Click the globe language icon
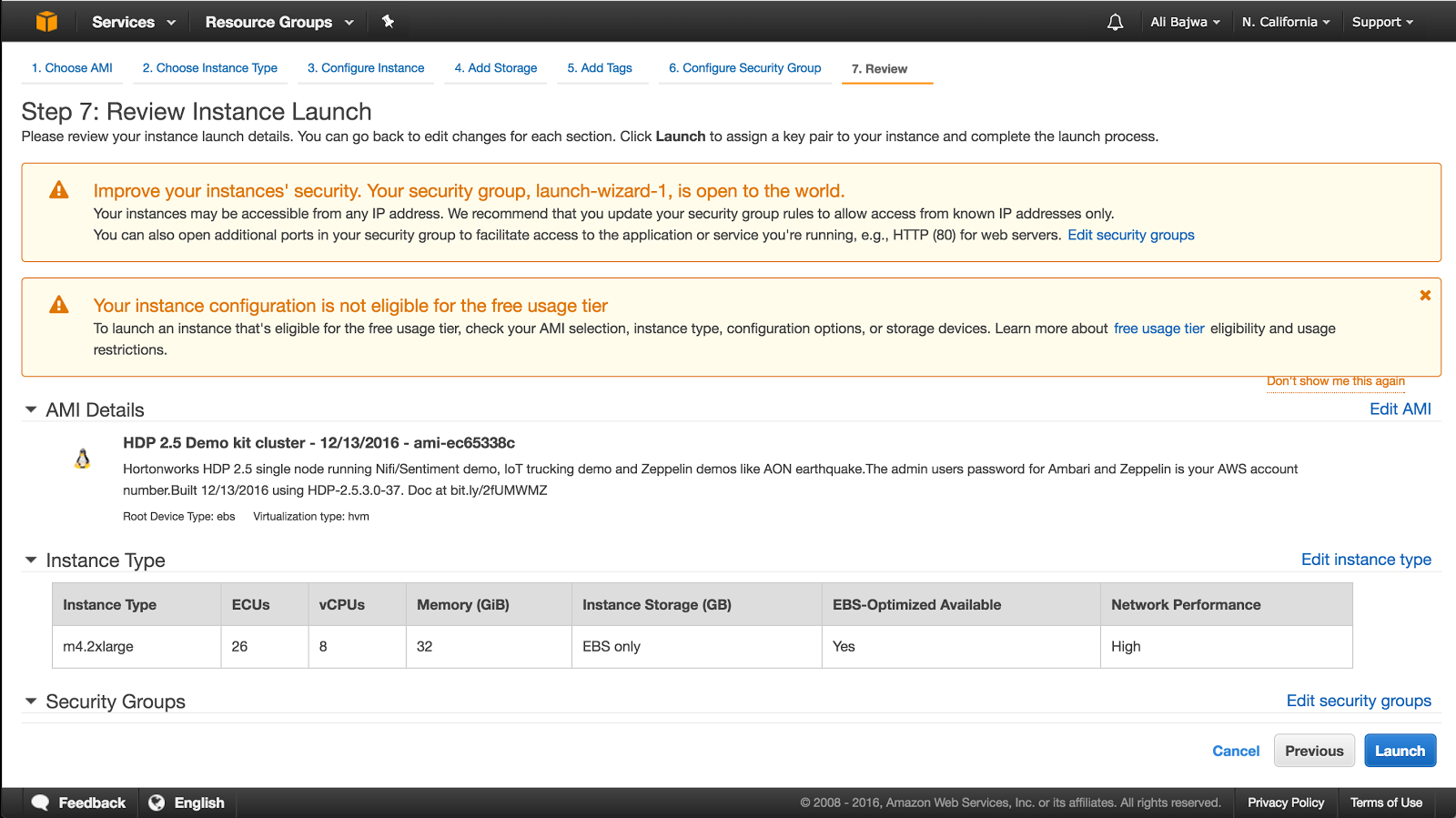 point(157,803)
